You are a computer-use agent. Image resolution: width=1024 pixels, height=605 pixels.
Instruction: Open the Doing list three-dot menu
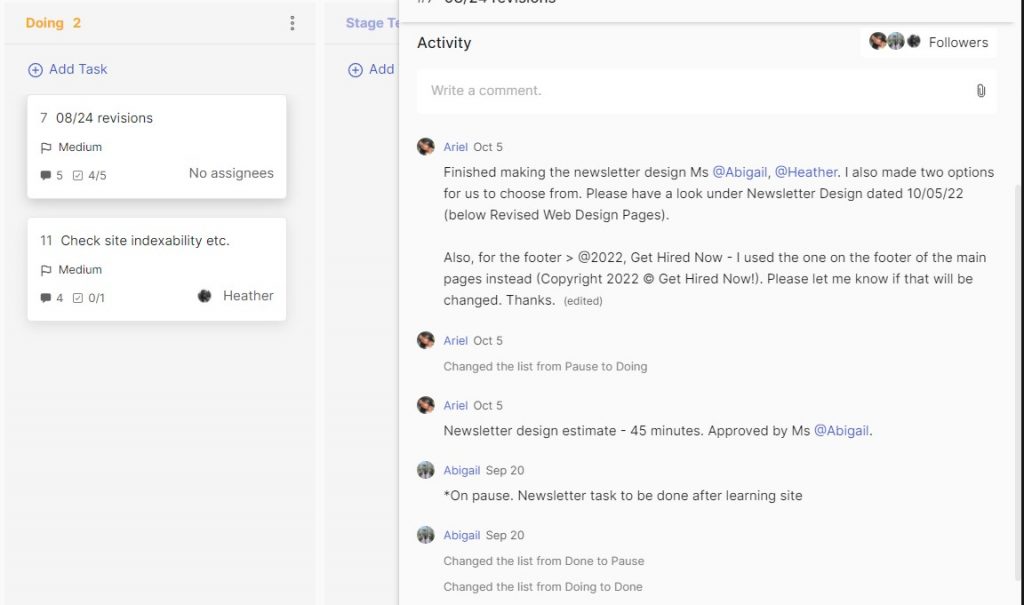(292, 23)
